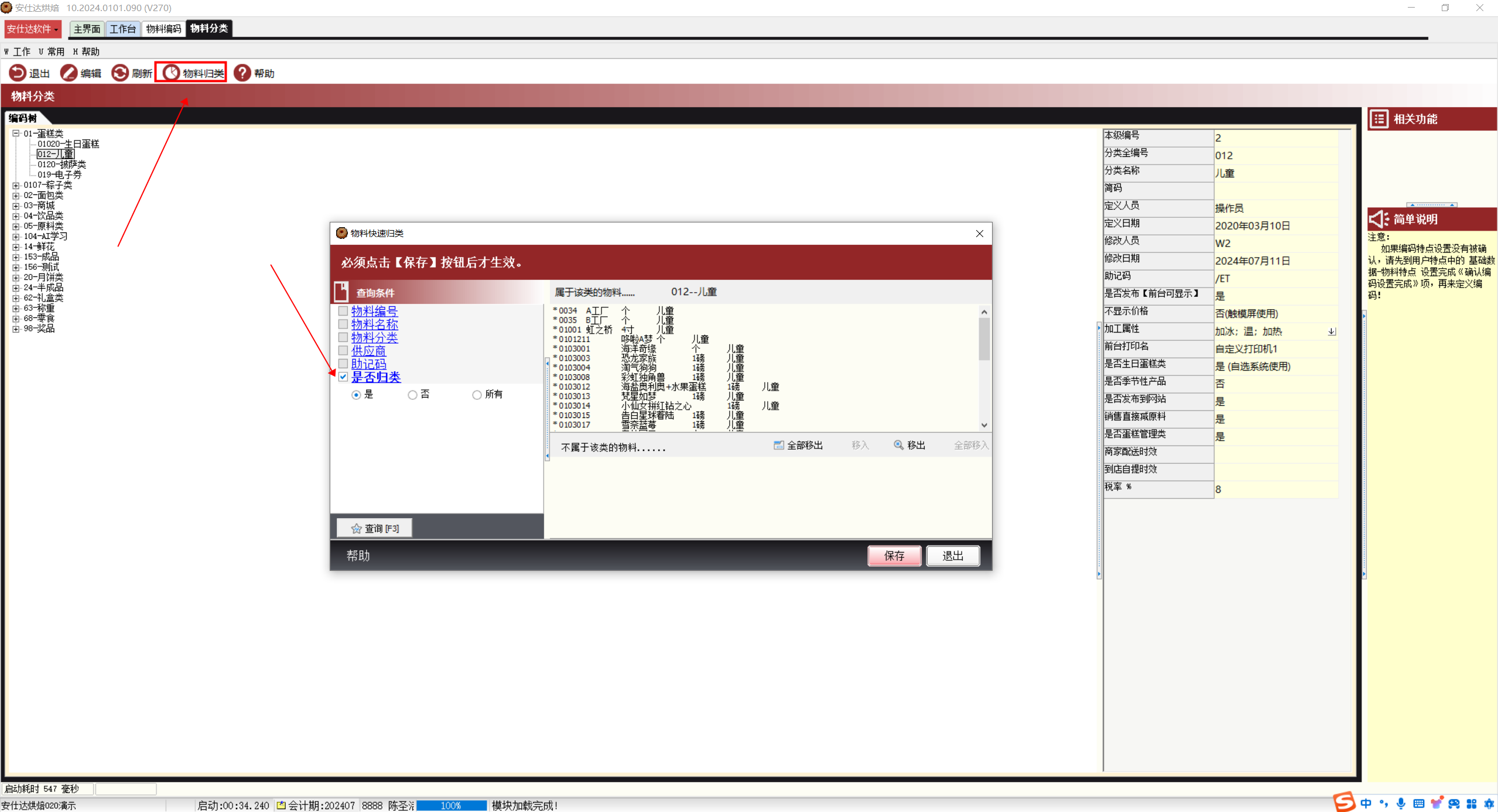Open the 加工属性 dropdown arrow
Image resolution: width=1498 pixels, height=812 pixels.
pos(1331,331)
